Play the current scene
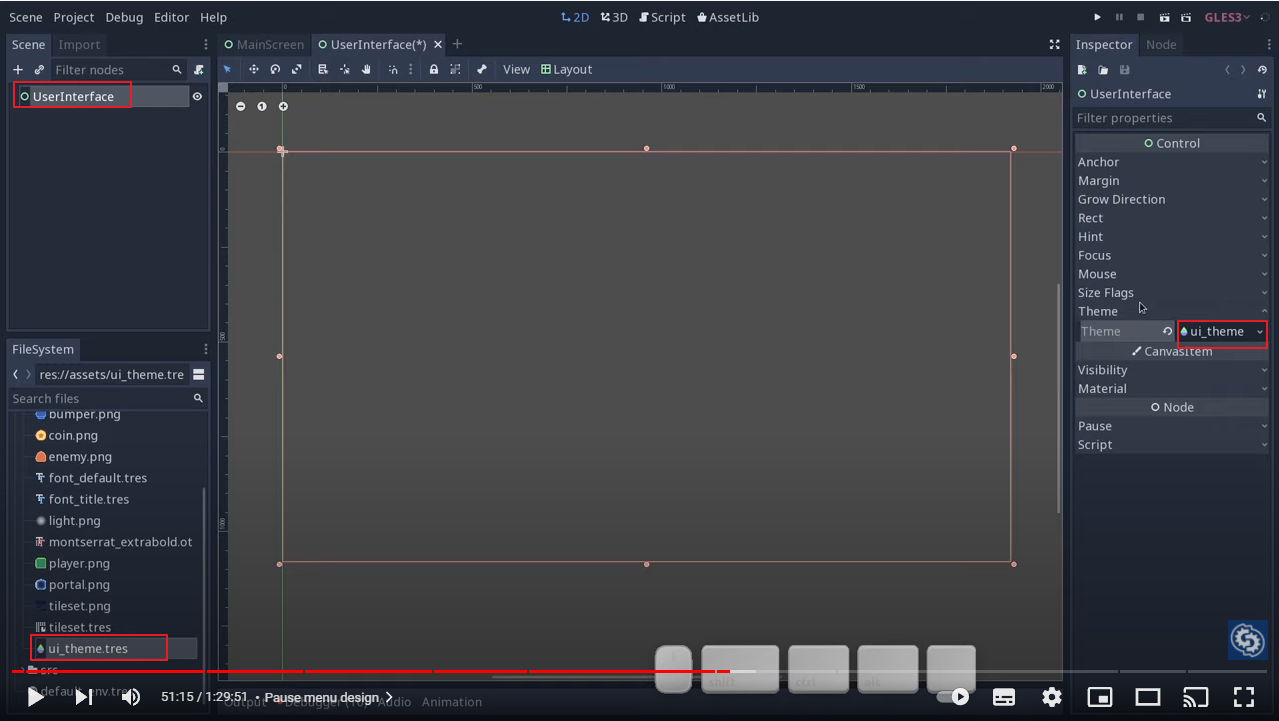This screenshot has height=721, width=1279. (1163, 17)
